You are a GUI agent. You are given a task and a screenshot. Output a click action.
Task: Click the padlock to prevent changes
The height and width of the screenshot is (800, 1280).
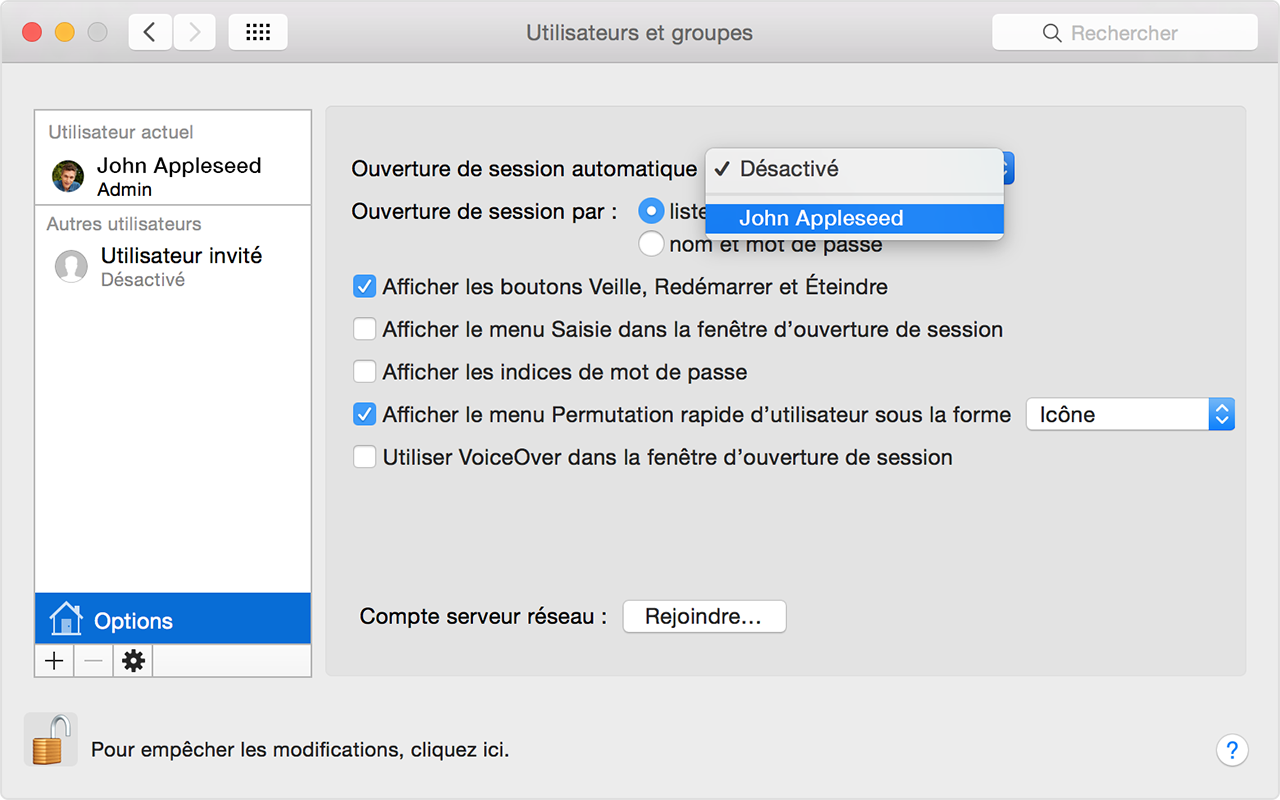pos(50,740)
